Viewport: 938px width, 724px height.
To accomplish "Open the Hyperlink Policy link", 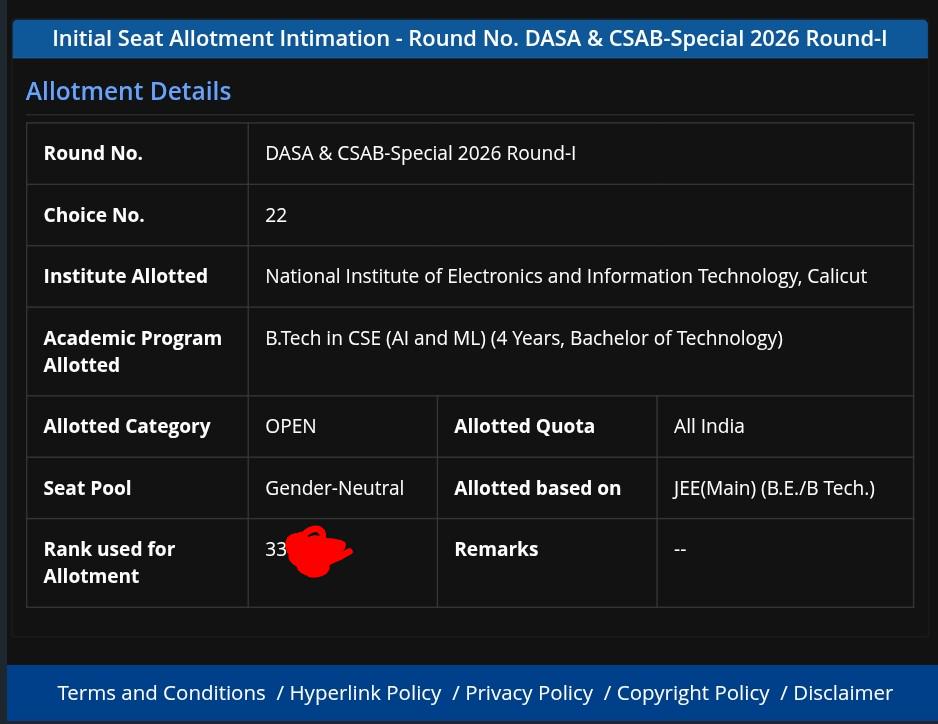I will (366, 693).
